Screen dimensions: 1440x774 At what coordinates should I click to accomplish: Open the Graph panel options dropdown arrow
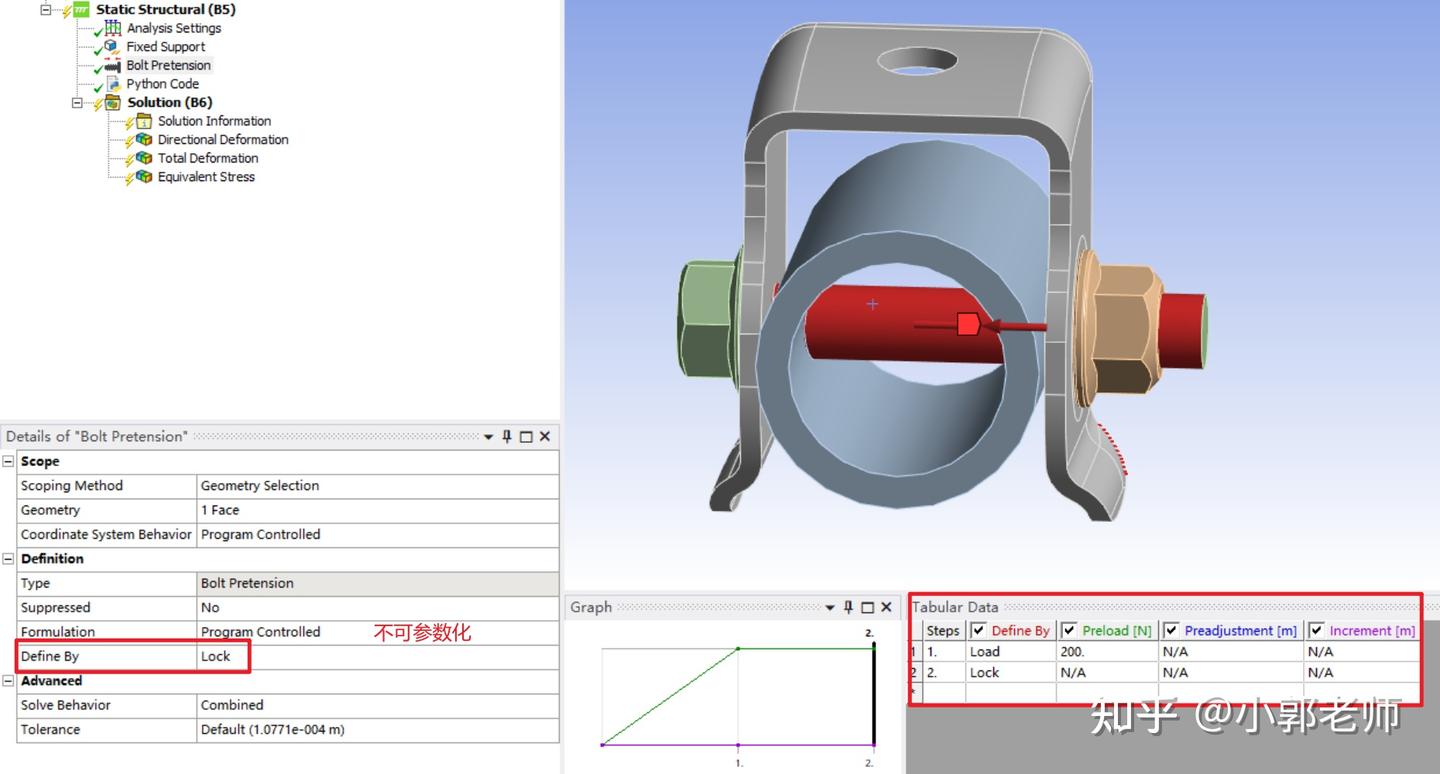(829, 608)
